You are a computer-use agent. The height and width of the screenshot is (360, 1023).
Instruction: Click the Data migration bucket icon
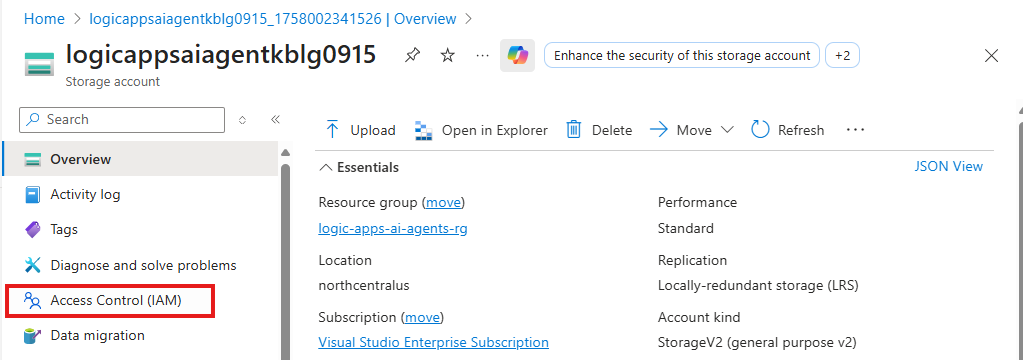[33, 336]
